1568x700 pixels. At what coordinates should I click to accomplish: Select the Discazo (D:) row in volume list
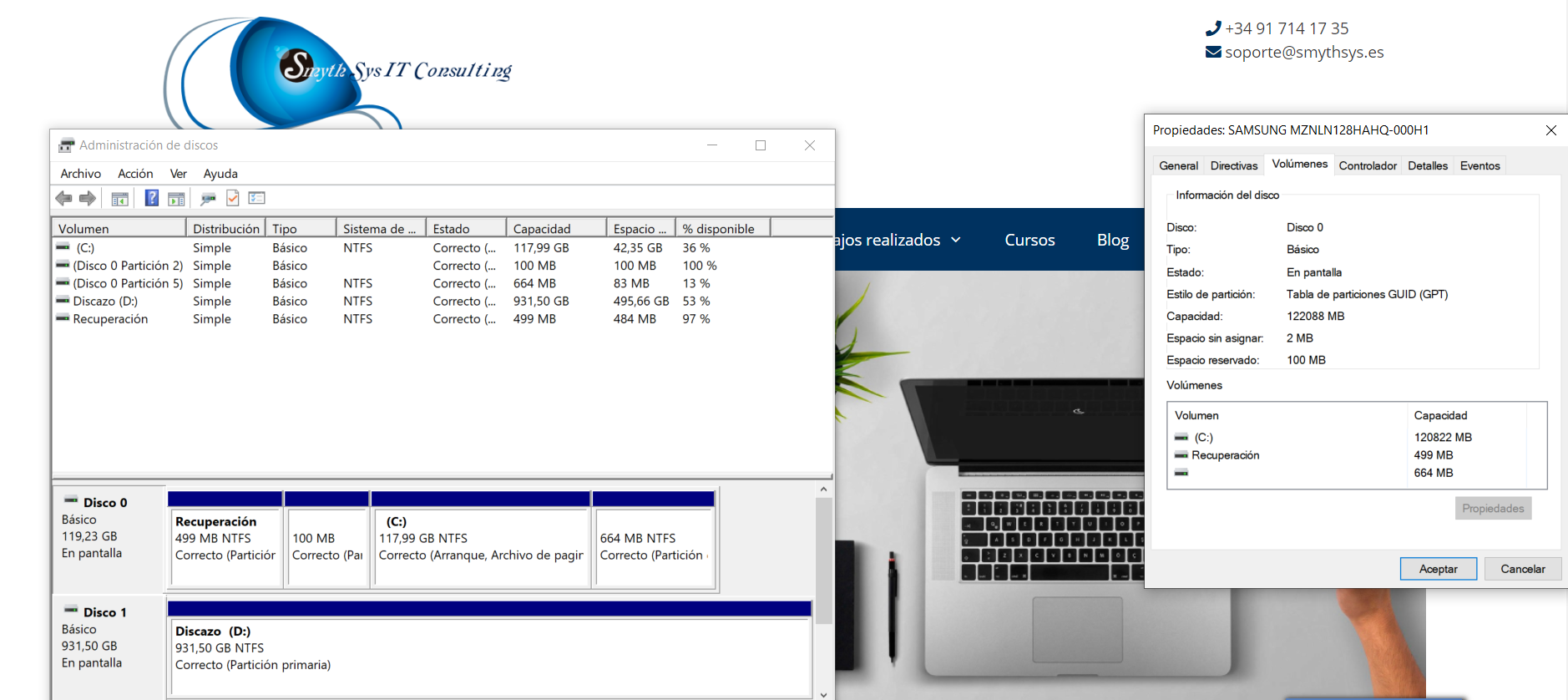pyautogui.click(x=105, y=302)
